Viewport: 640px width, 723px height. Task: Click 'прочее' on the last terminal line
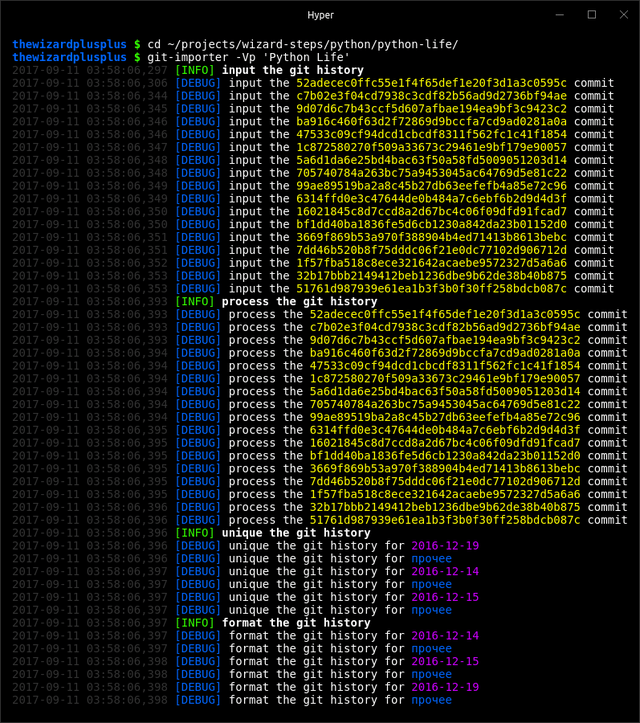tap(432, 700)
